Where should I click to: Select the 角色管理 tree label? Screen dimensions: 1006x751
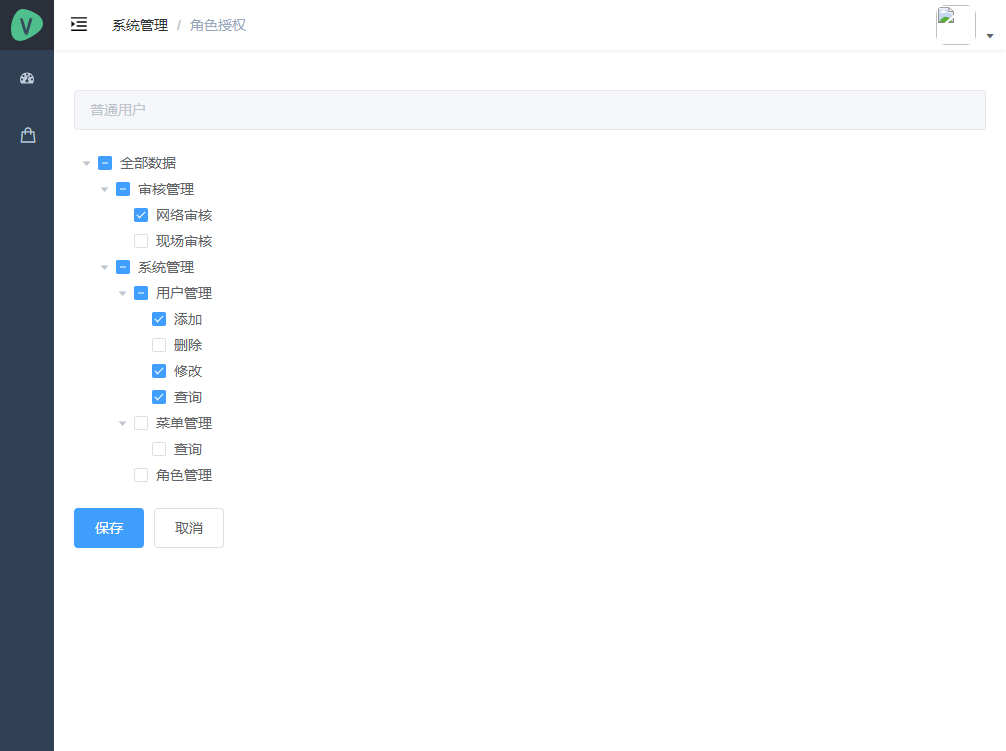pos(184,475)
